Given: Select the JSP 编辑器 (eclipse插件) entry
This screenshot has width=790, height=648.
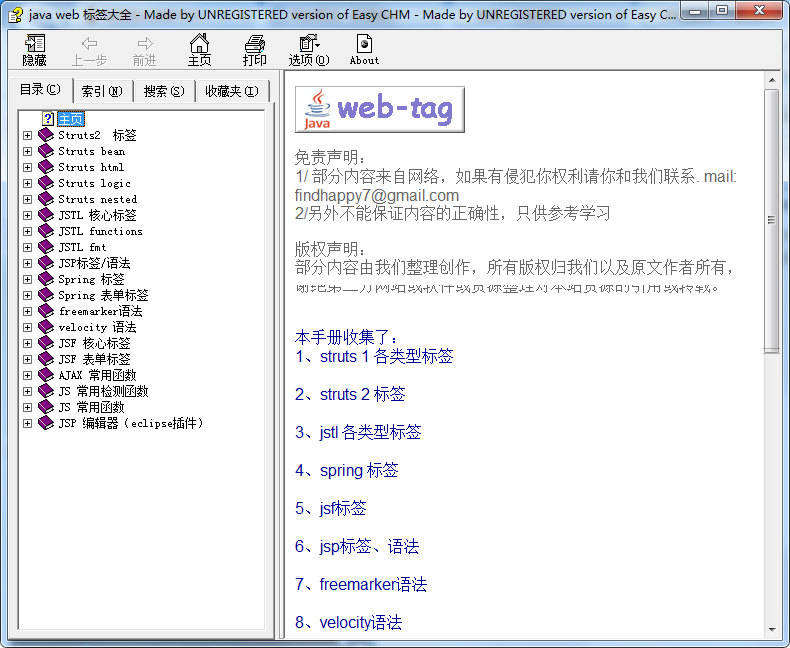Looking at the screenshot, I should (130, 423).
